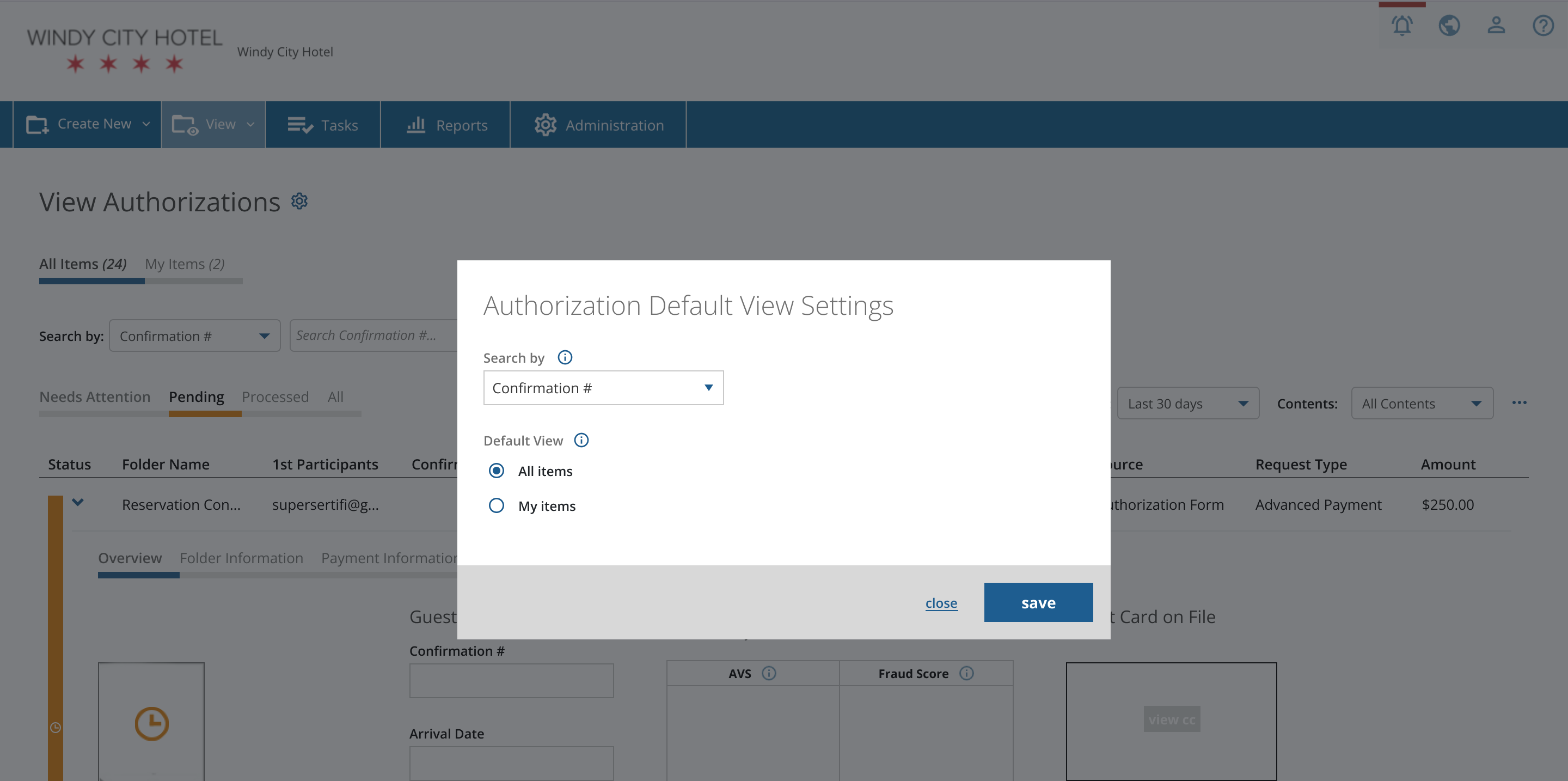
Task: Open the Confirmation # dropdown in dialog
Action: [603, 388]
